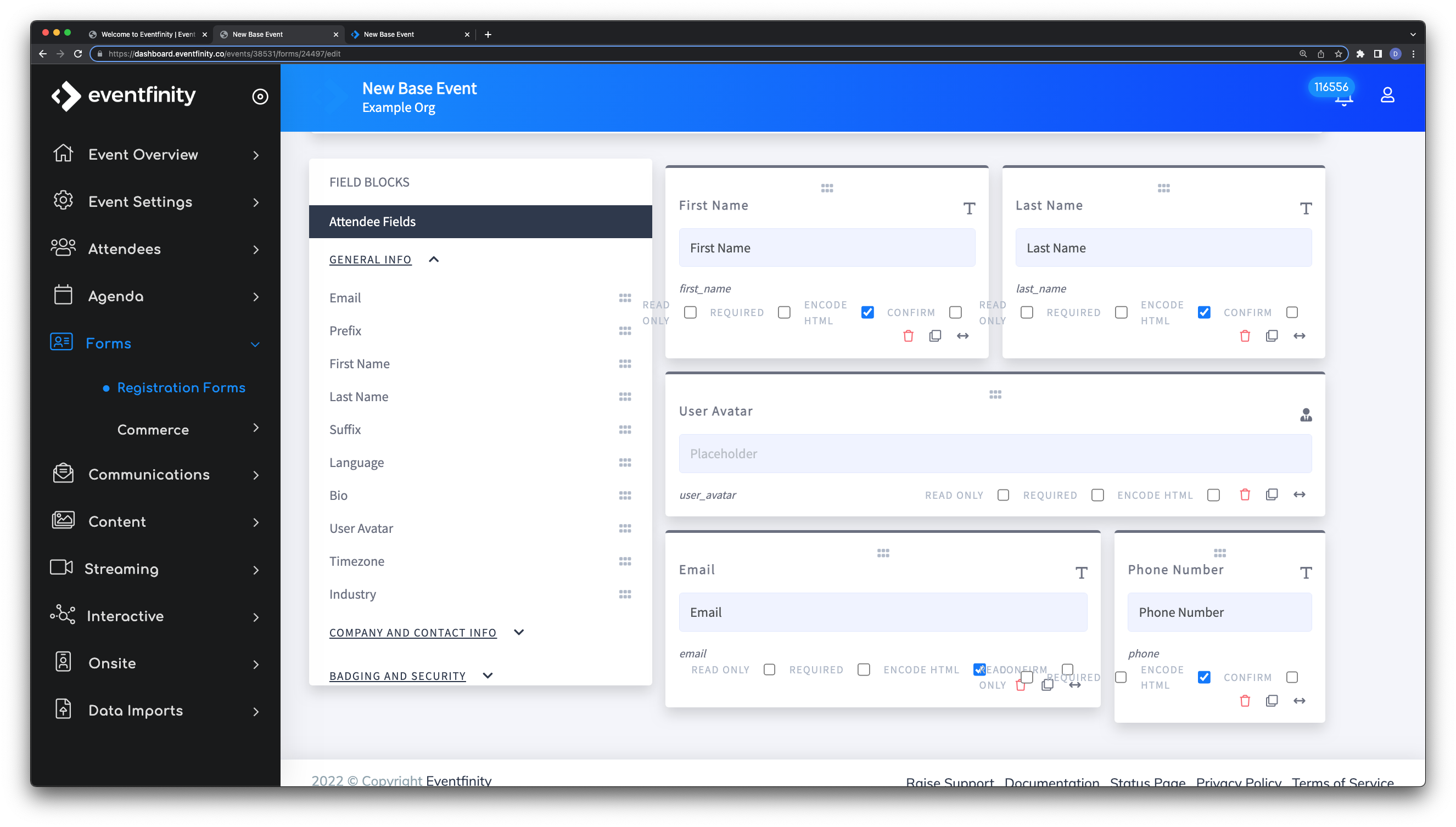Duplicate the Last Name field block
This screenshot has height=827, width=1456.
point(1272,336)
